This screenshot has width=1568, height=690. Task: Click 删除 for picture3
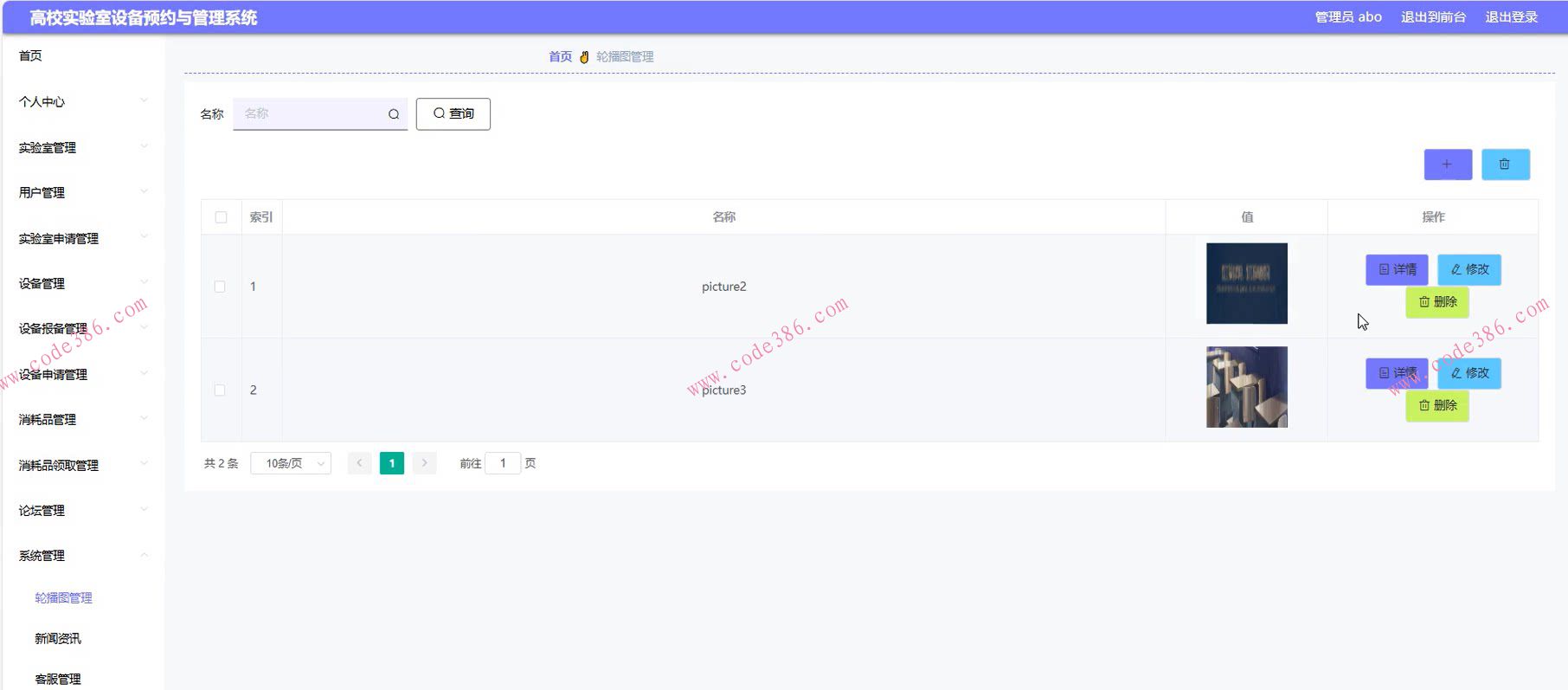pos(1437,405)
